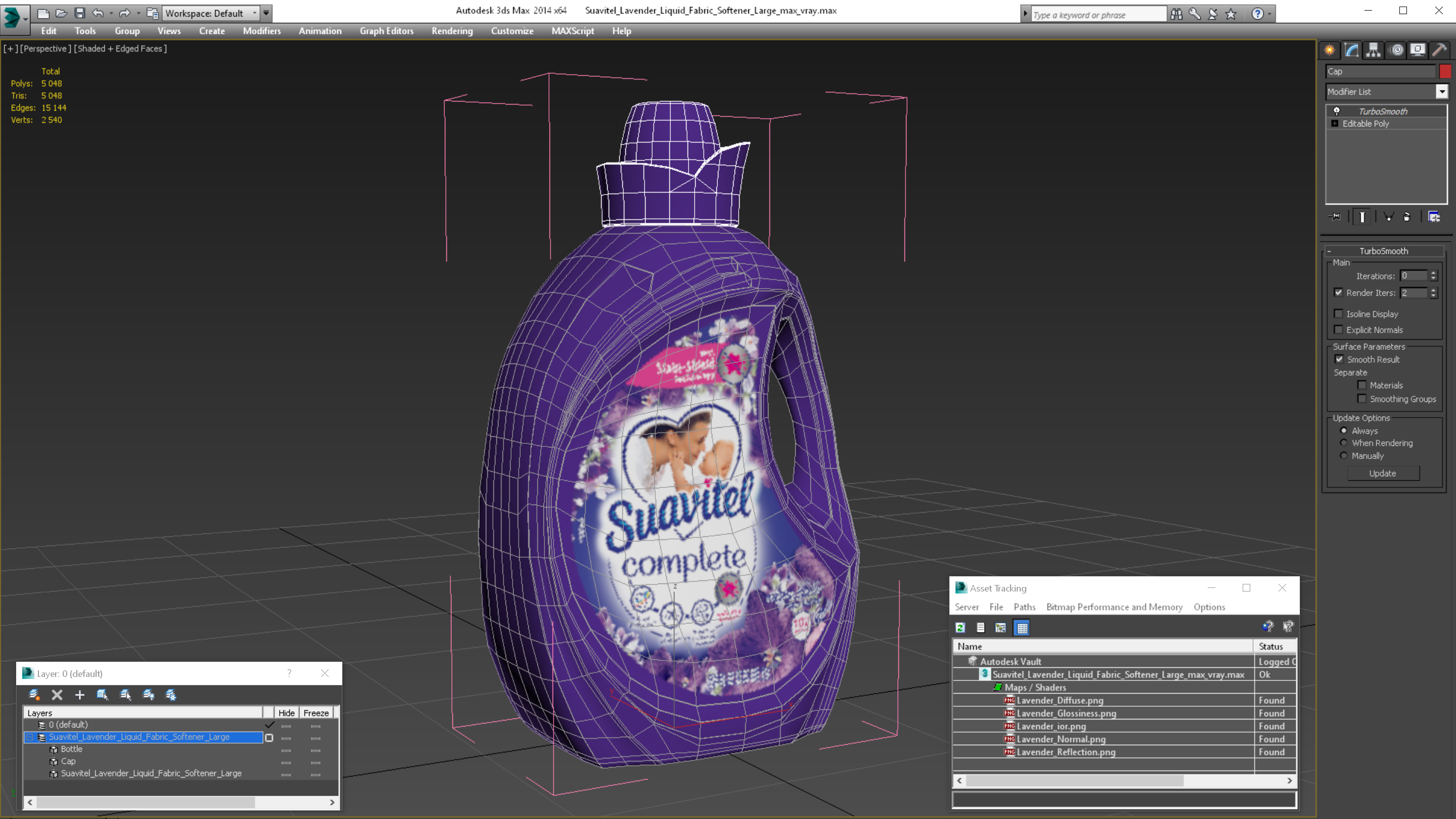Select the When Rendering radio option
The image size is (1456, 819).
tap(1344, 443)
